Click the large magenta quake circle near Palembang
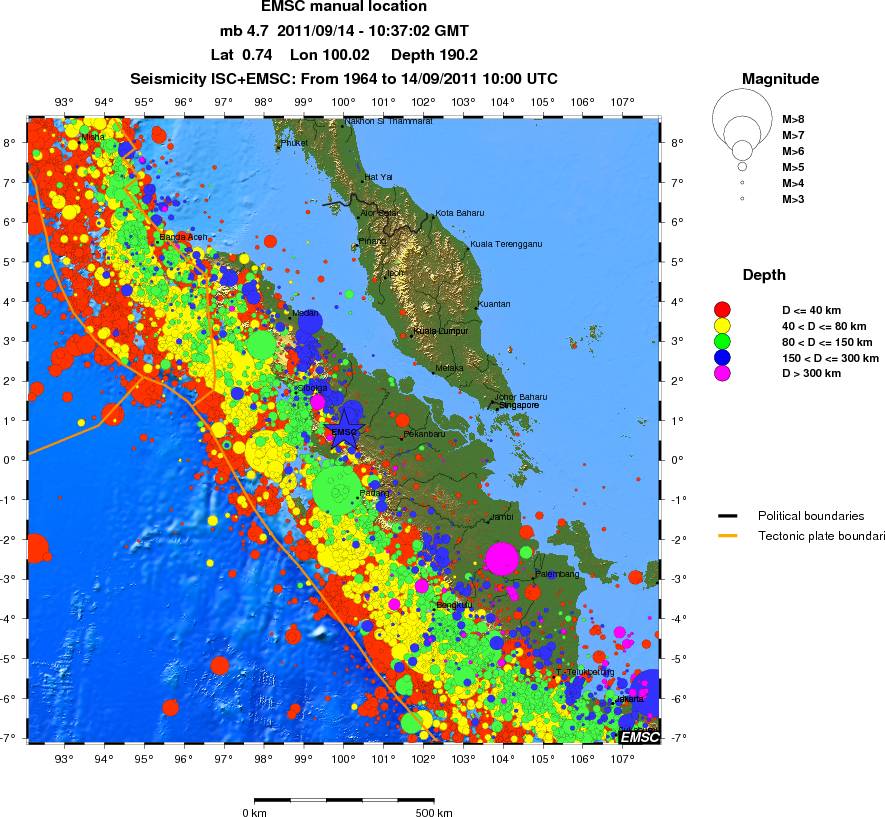 click(x=502, y=559)
